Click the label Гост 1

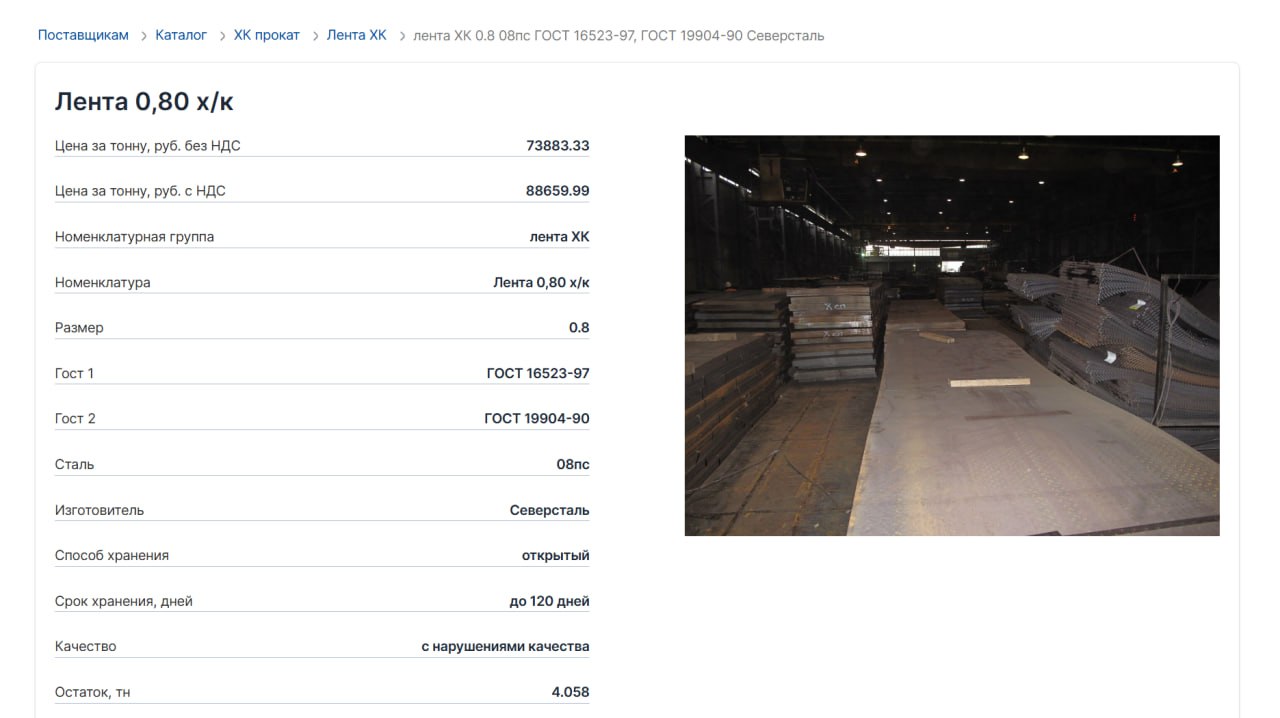[x=75, y=373]
